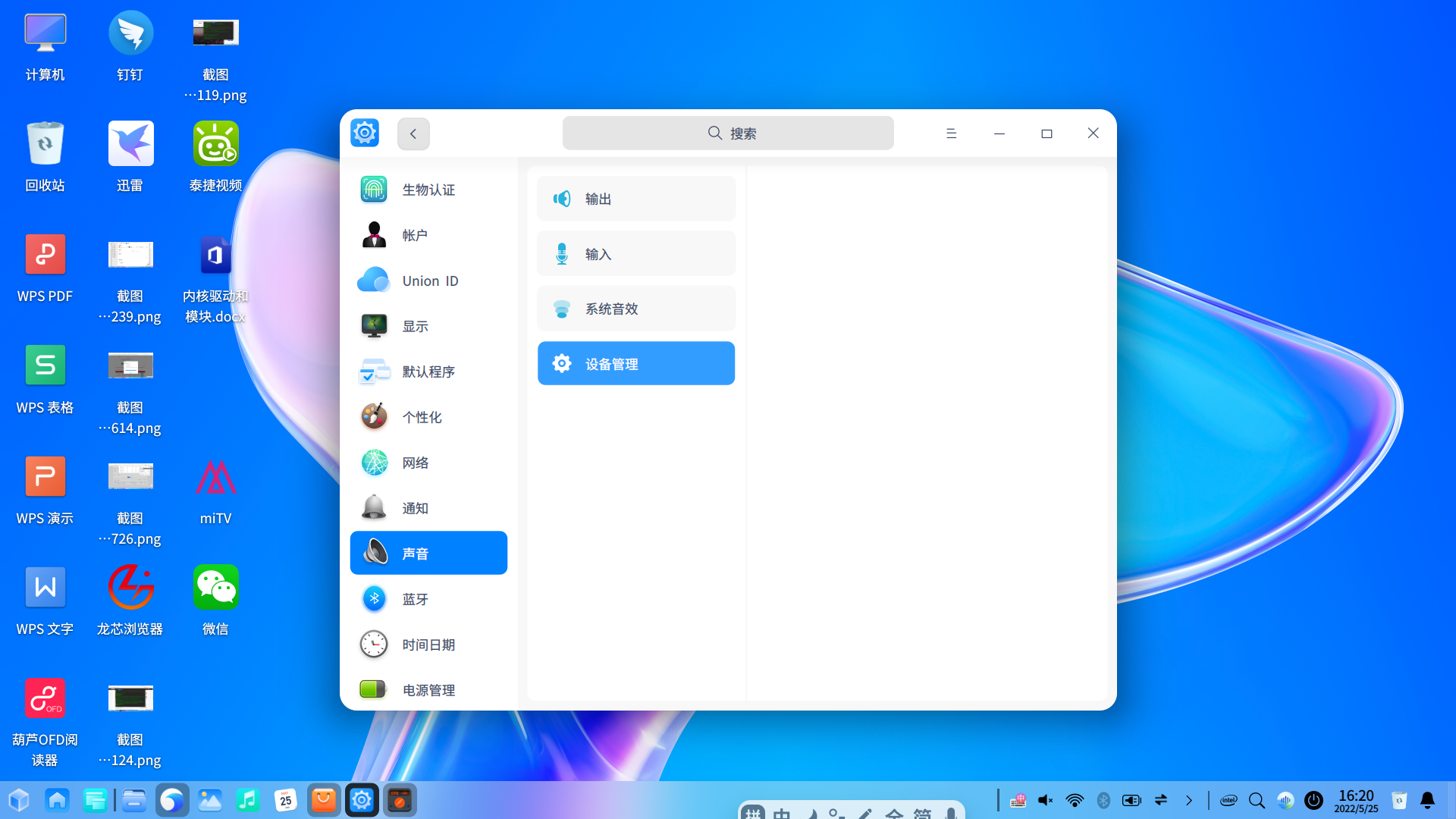This screenshot has width=1456, height=819.
Task: Launch WeChat from the desktop
Action: (215, 586)
